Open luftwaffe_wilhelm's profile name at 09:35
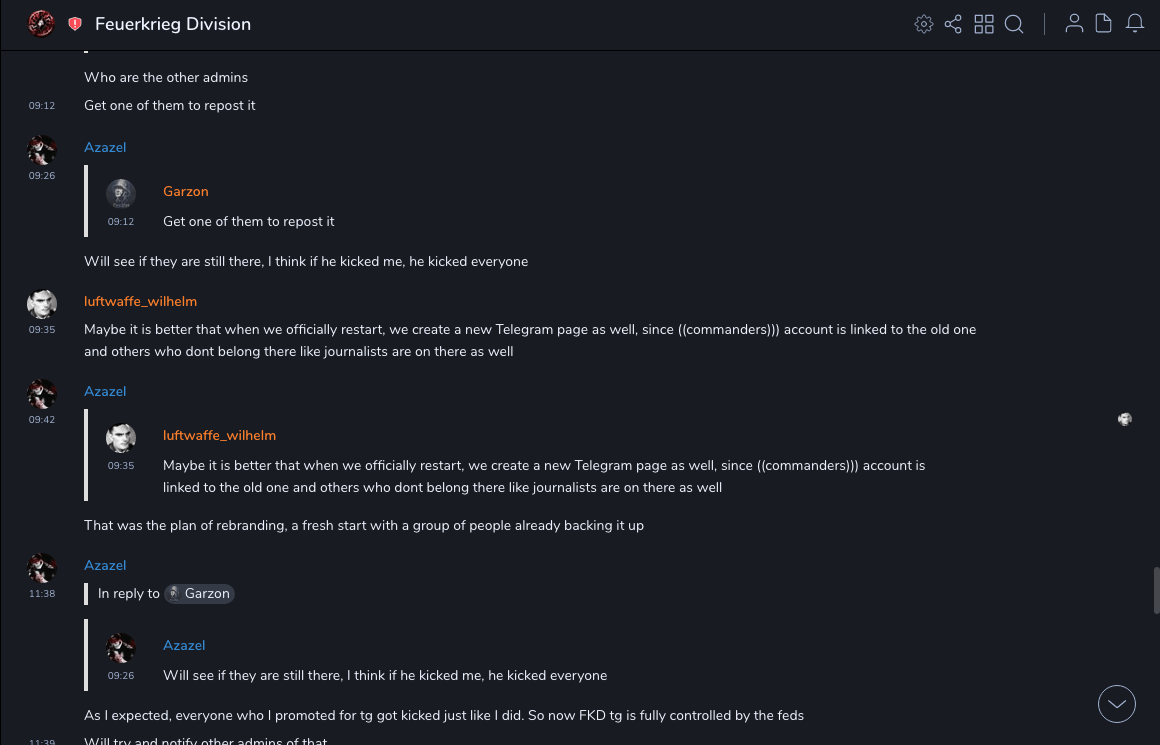Screen dimensions: 1160x745 pos(140,301)
